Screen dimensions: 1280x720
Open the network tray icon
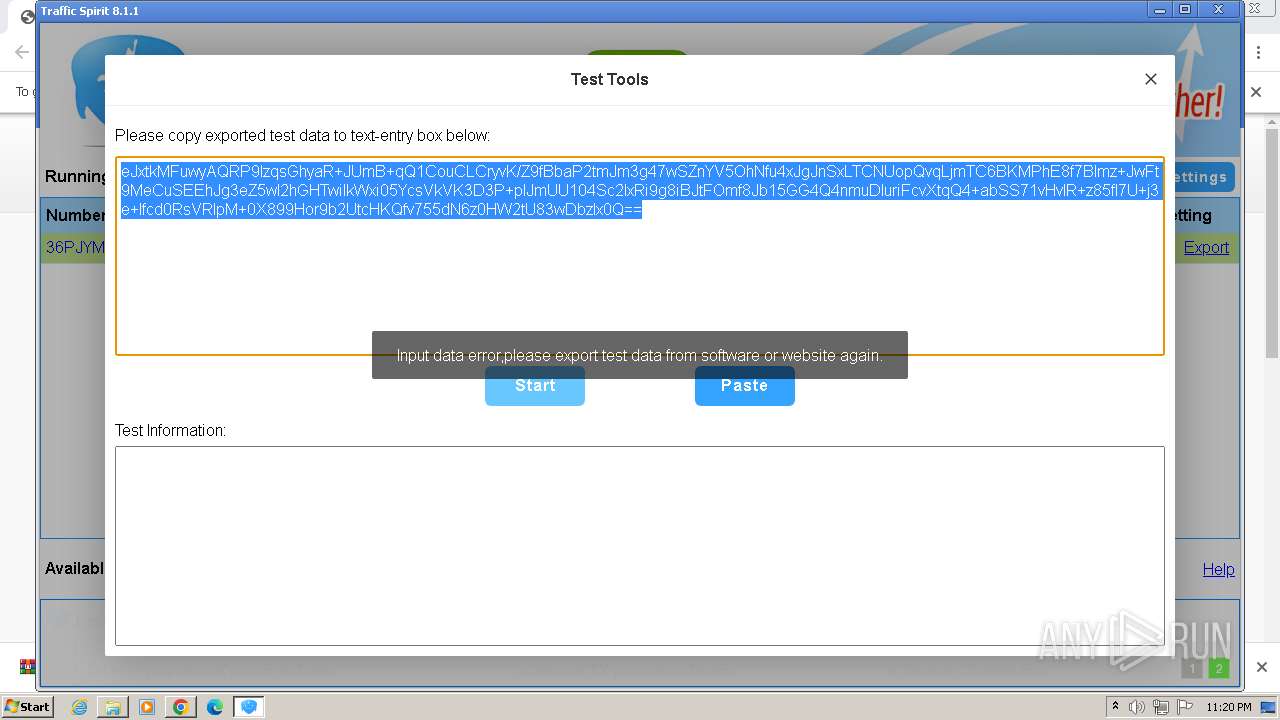[x=1161, y=707]
